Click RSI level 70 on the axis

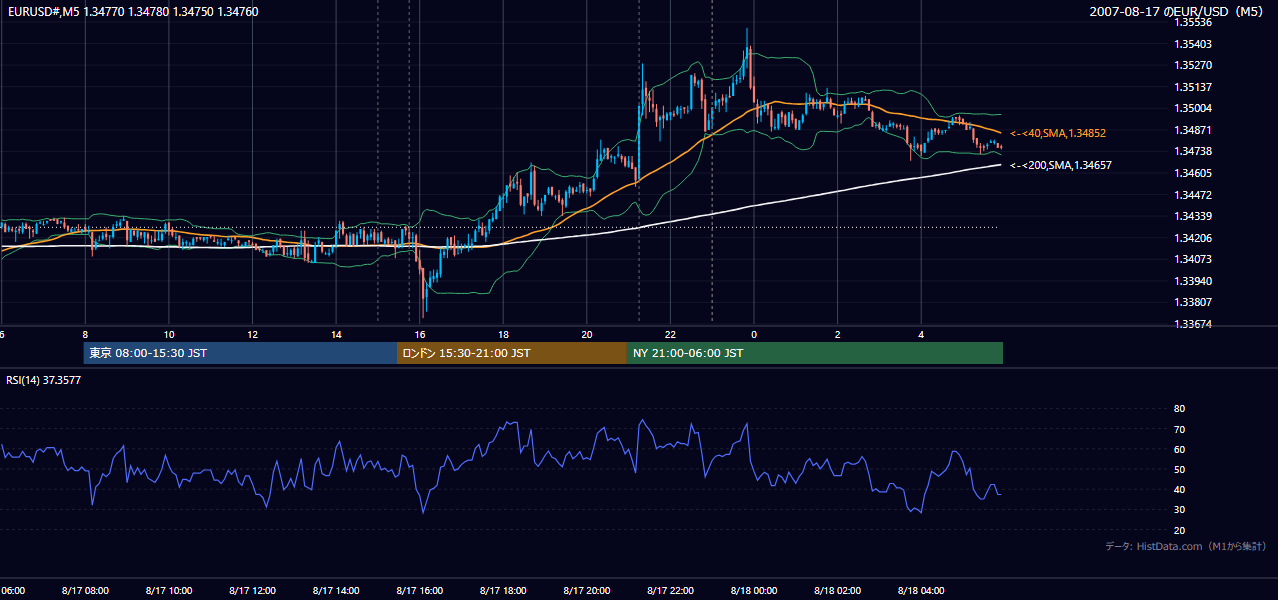coord(1179,429)
